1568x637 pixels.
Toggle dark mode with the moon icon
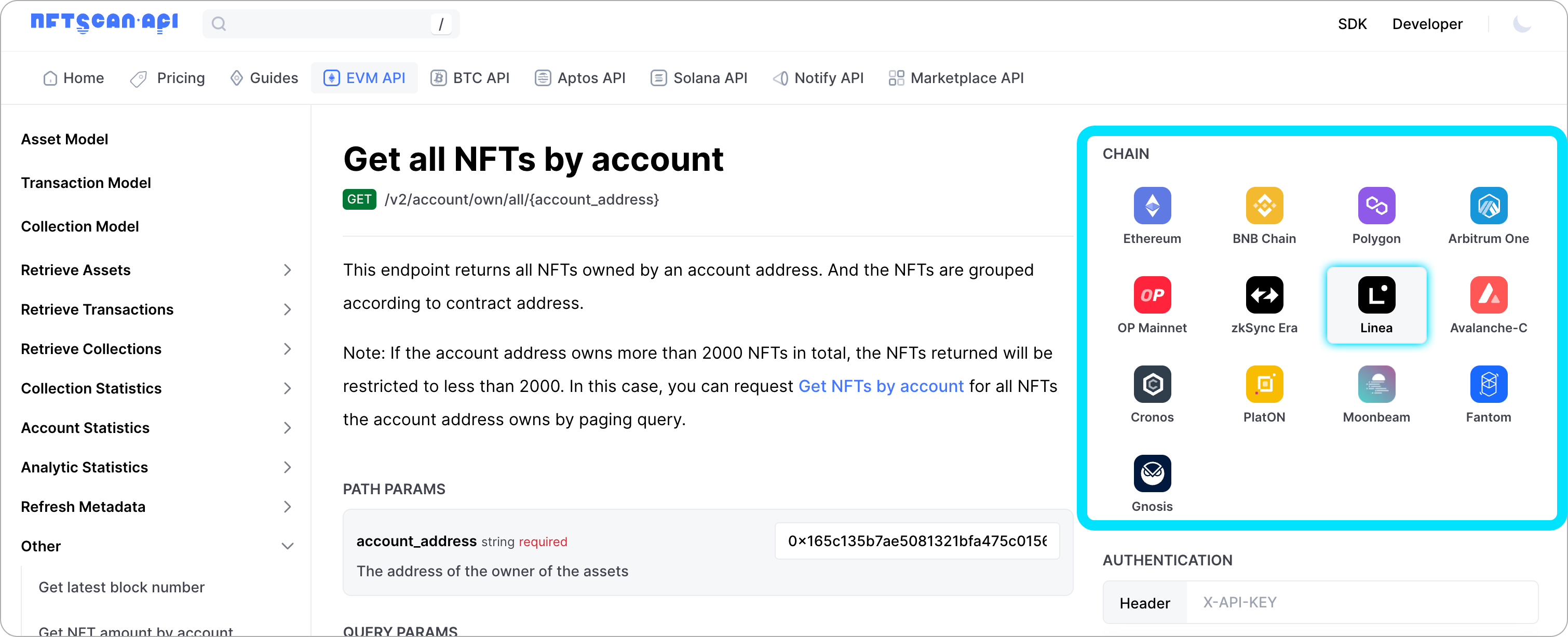click(x=1521, y=24)
